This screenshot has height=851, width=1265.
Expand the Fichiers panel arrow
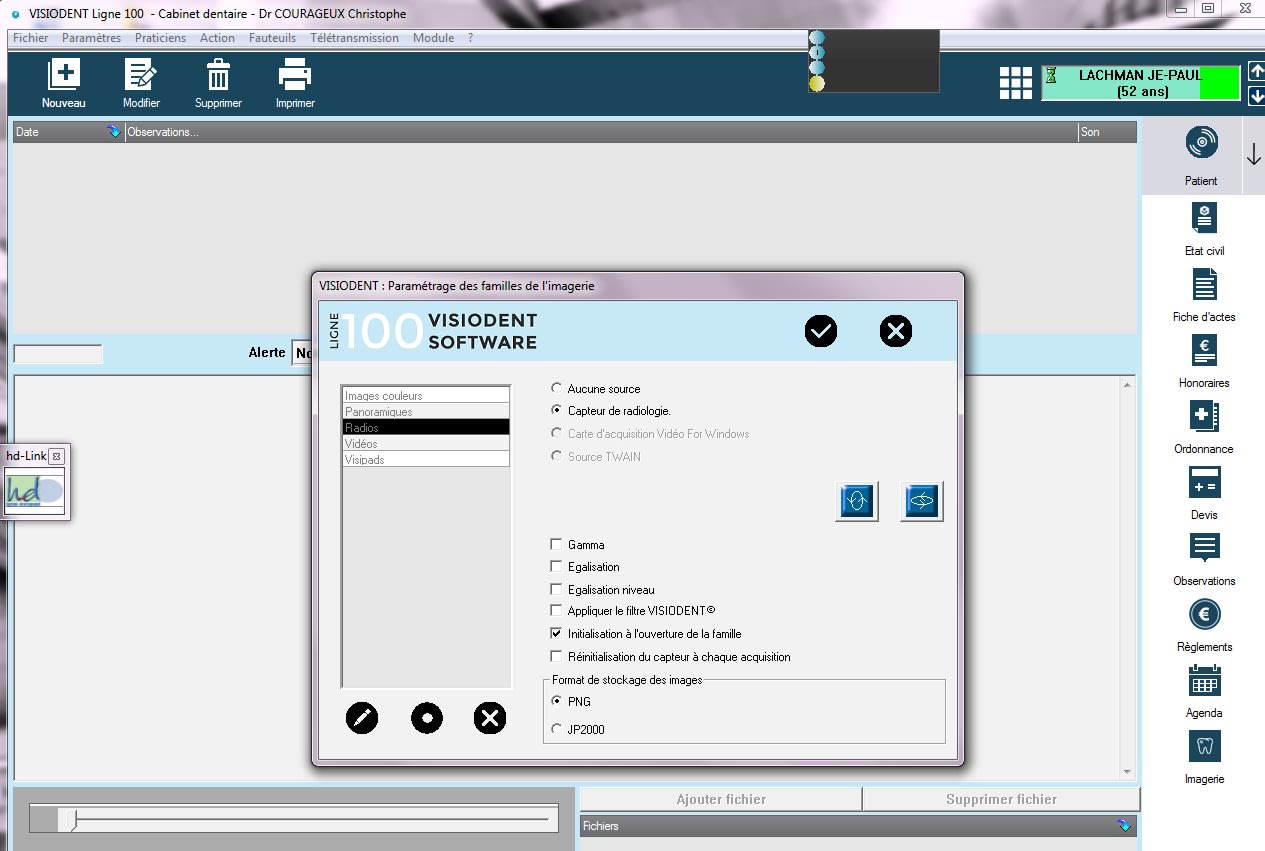(1124, 826)
